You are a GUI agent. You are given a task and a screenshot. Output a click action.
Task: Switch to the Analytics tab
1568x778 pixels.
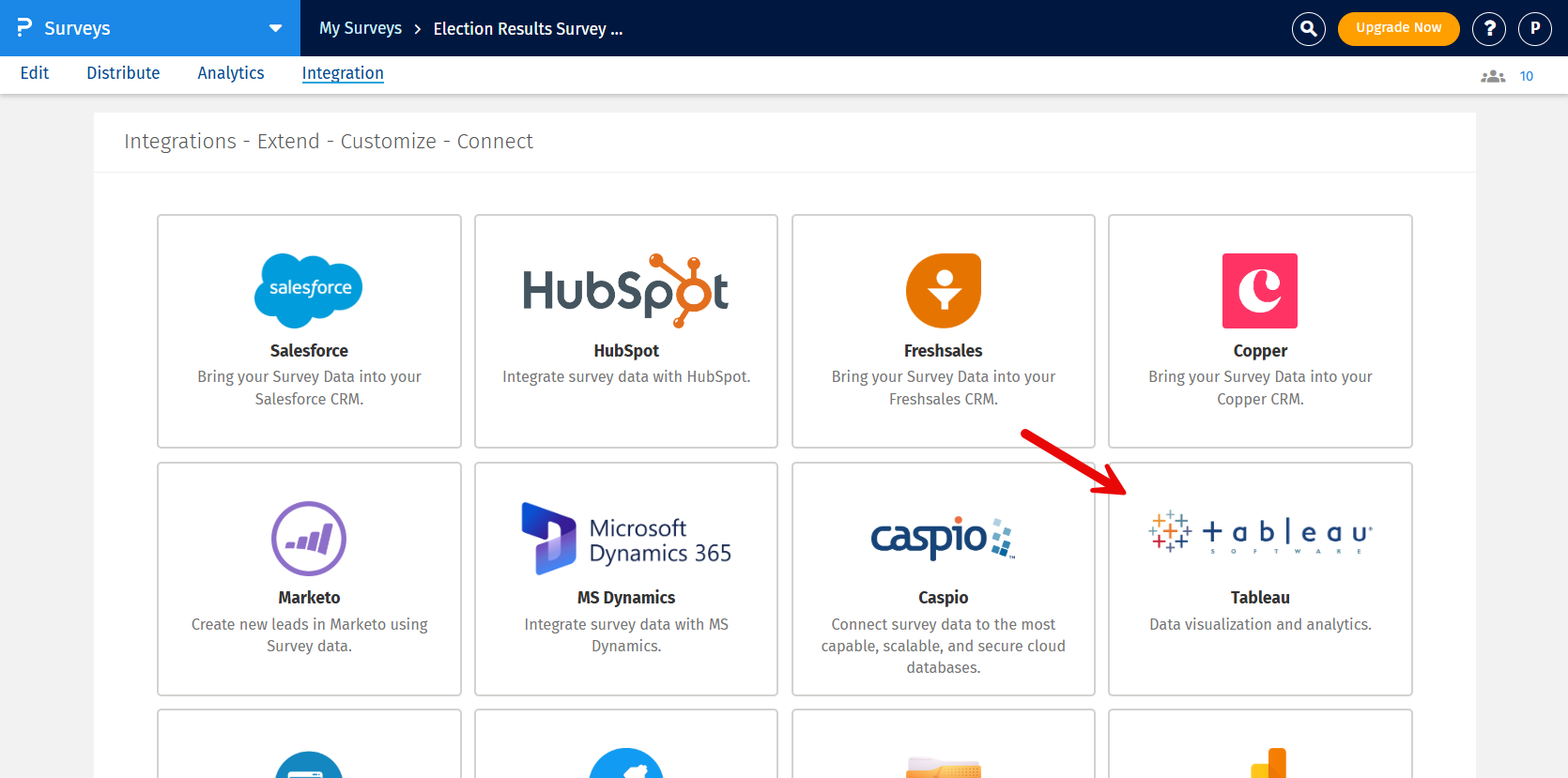pos(231,73)
